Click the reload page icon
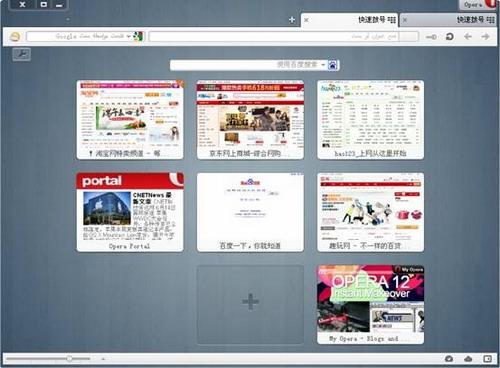This screenshot has width=500, height=368. pyautogui.click(x=449, y=36)
